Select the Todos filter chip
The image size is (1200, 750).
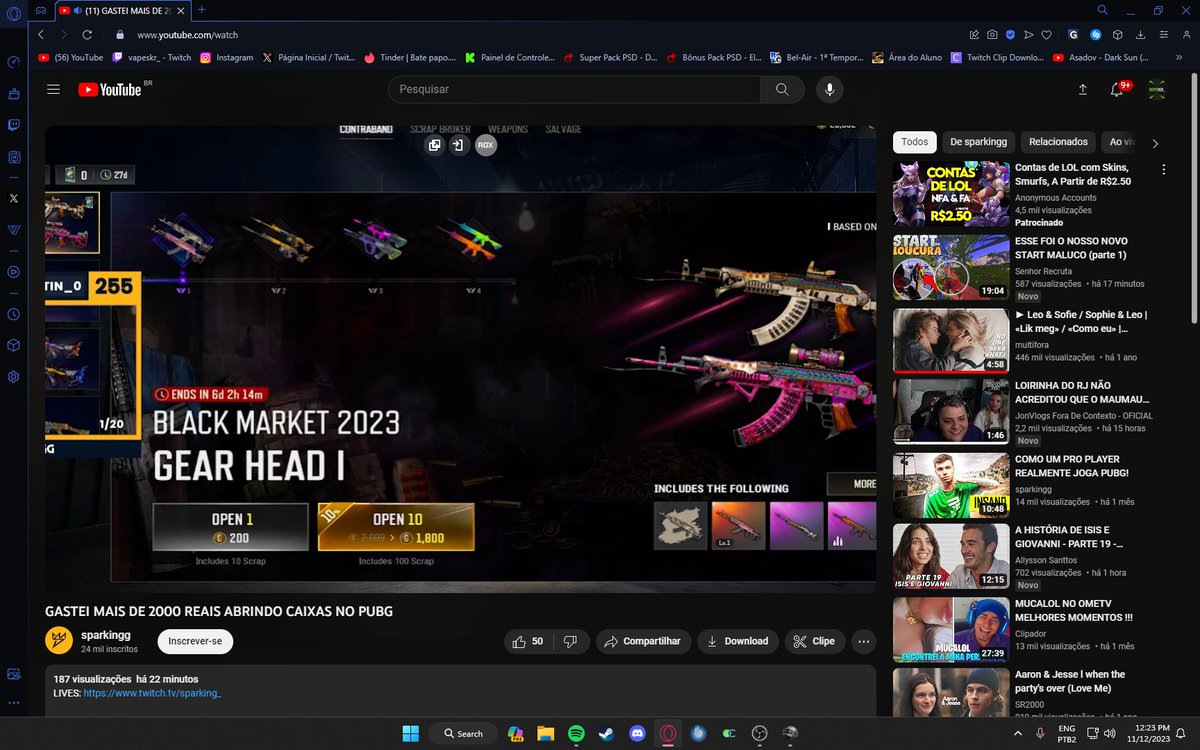pos(915,142)
